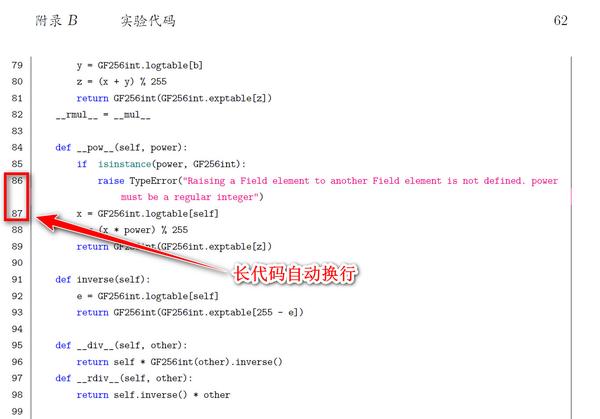Click line number 99 in the gutter
This screenshot has height=419, width=600.
(17, 411)
